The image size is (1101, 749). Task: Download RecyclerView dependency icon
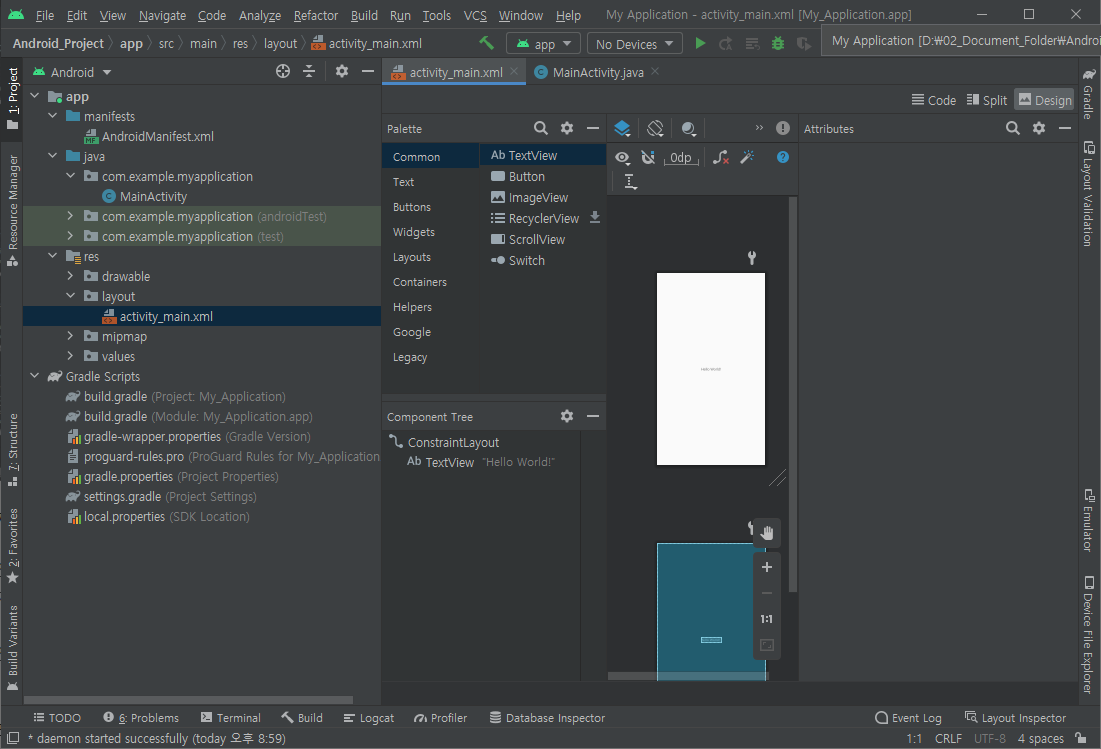click(x=595, y=218)
